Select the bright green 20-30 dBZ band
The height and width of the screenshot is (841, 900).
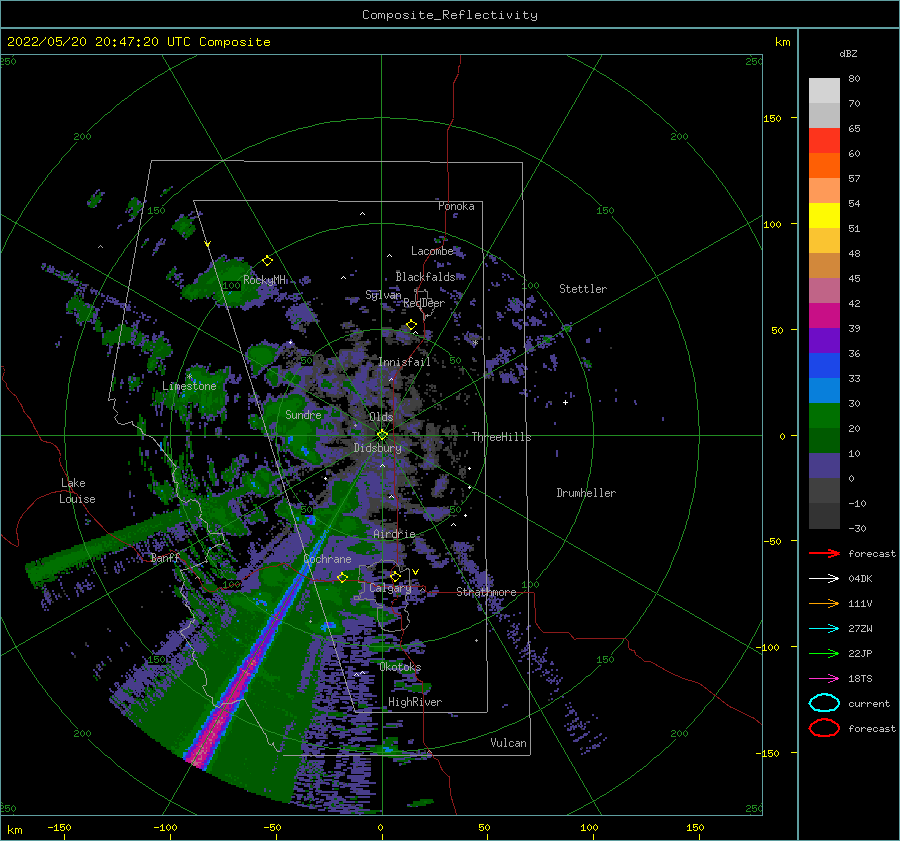pos(824,416)
